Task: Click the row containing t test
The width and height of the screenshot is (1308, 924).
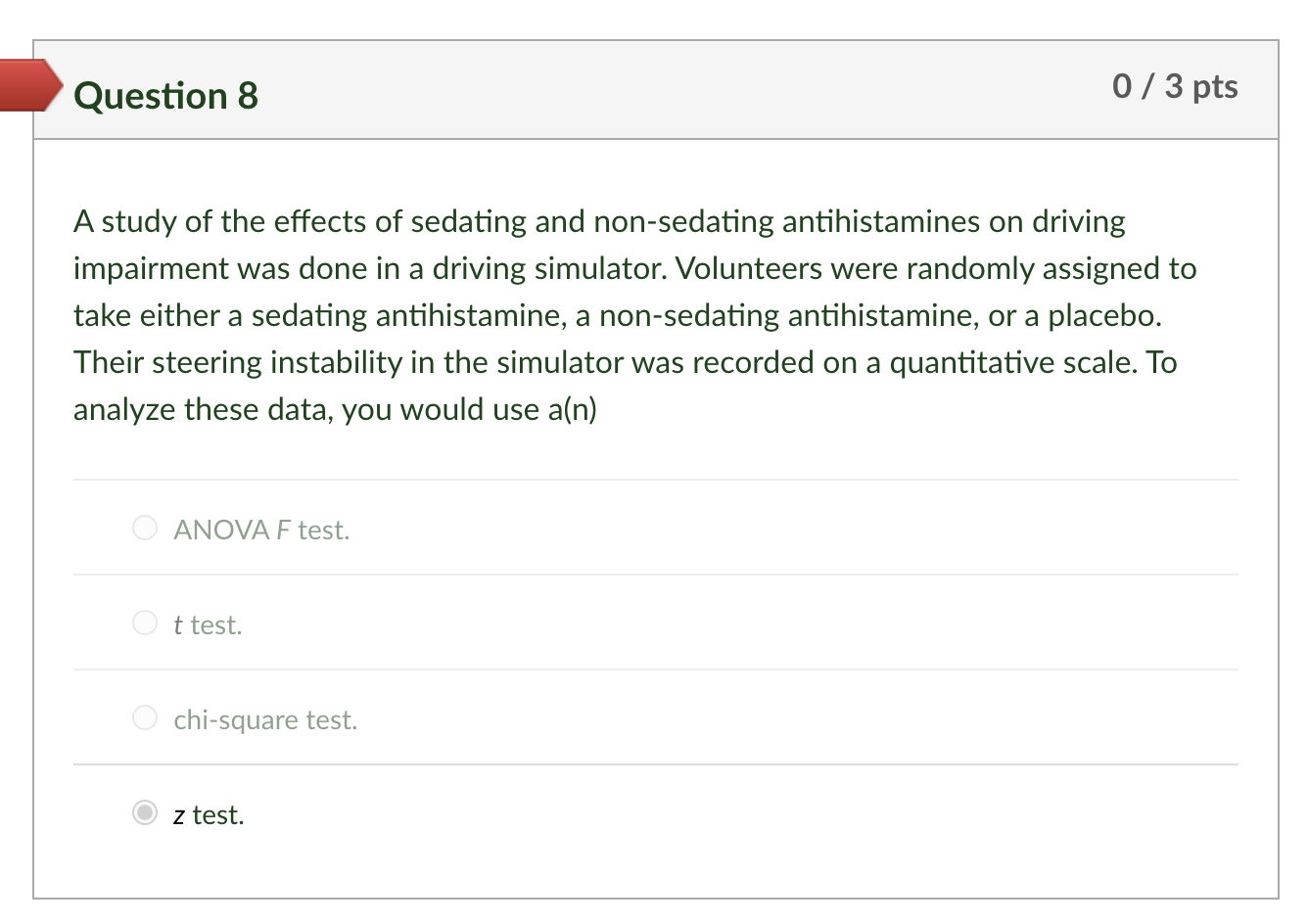Action: point(654,623)
